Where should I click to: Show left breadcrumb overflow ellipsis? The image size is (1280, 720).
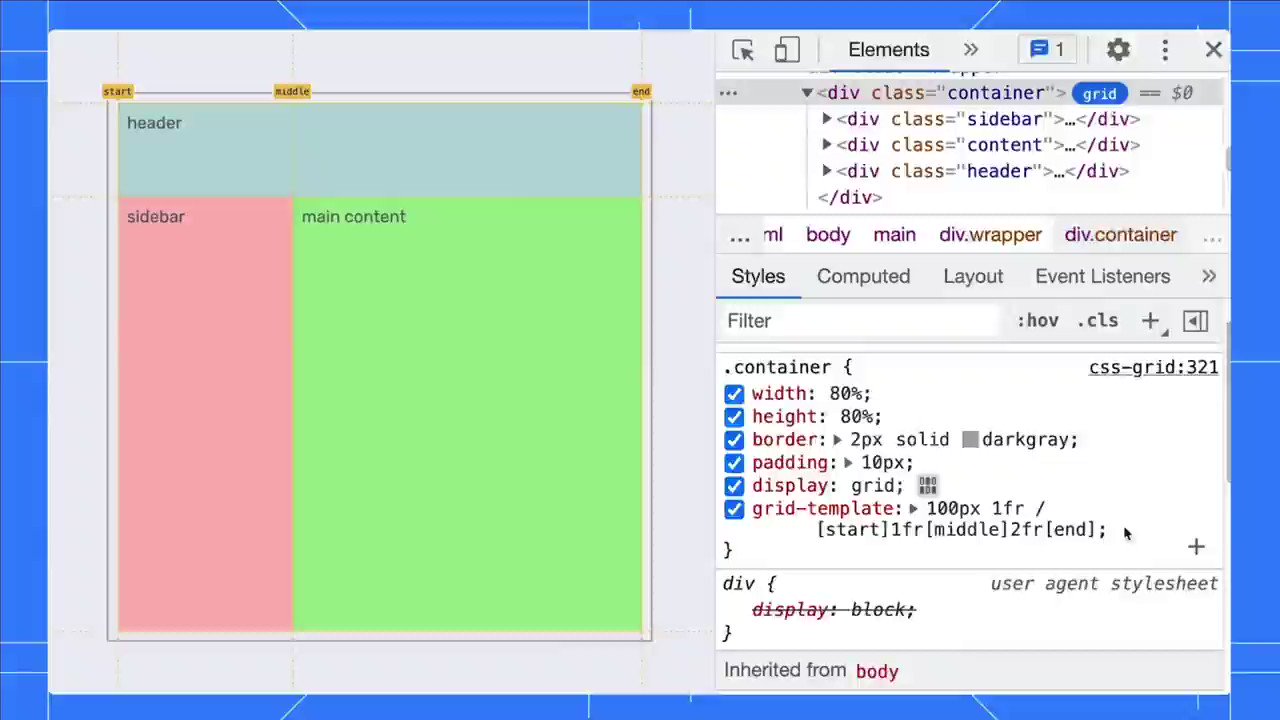pos(739,235)
